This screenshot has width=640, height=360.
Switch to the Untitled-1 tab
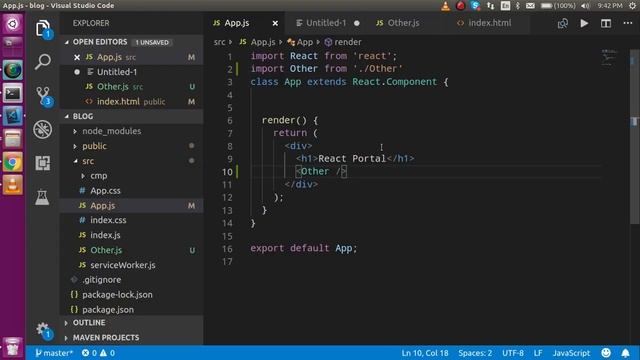click(326, 23)
